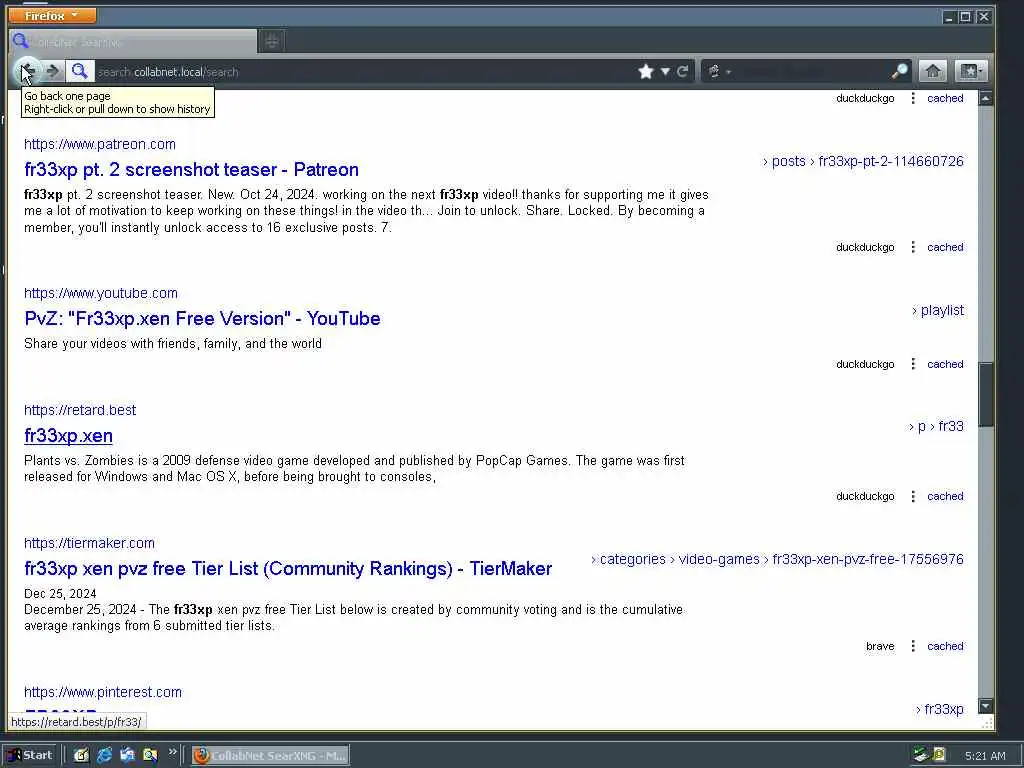This screenshot has width=1024, height=768.
Task: Open the three-dot menu for TierMaker result
Action: (913, 647)
